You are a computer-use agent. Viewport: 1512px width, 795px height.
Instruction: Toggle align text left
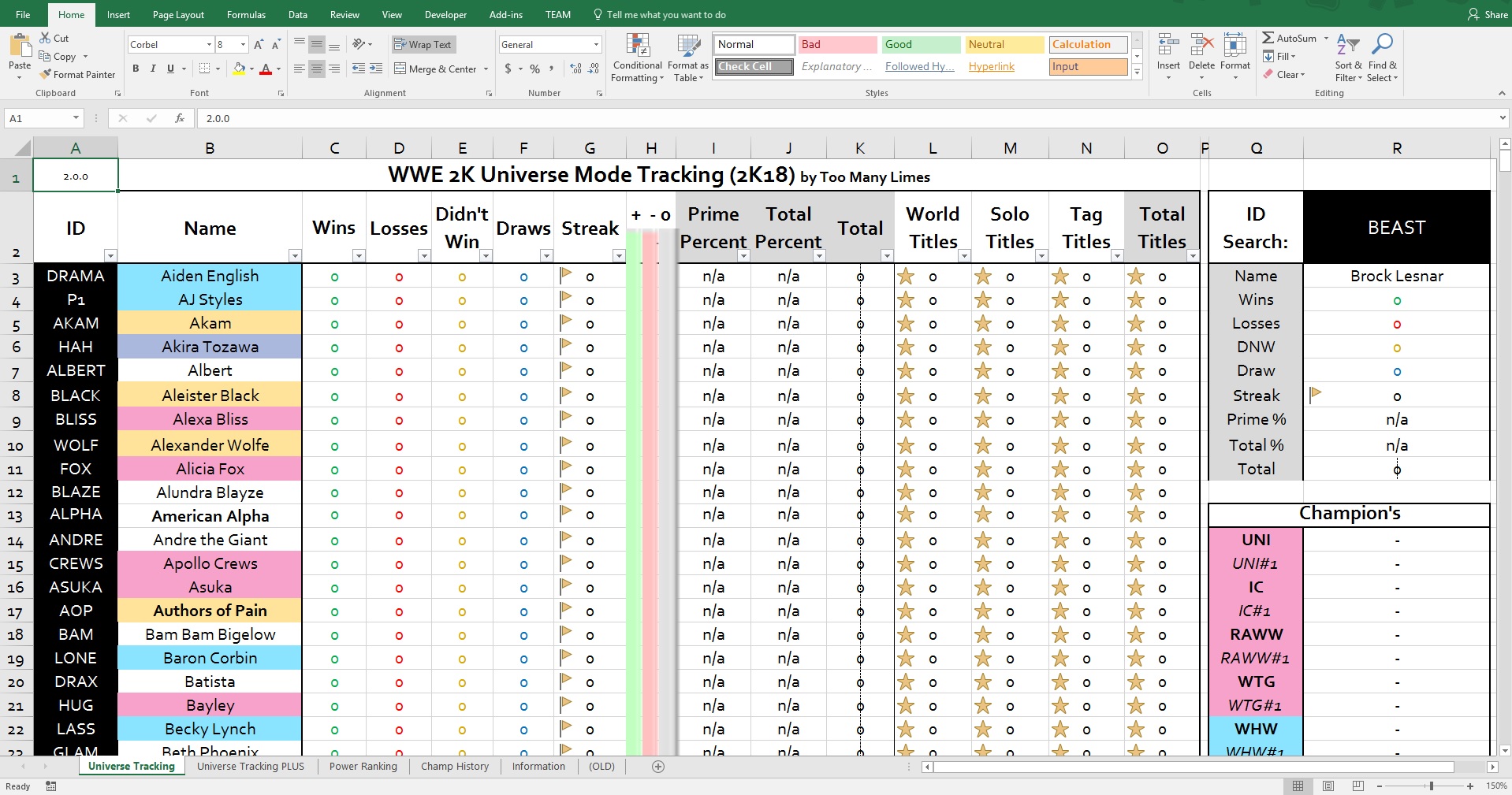300,69
